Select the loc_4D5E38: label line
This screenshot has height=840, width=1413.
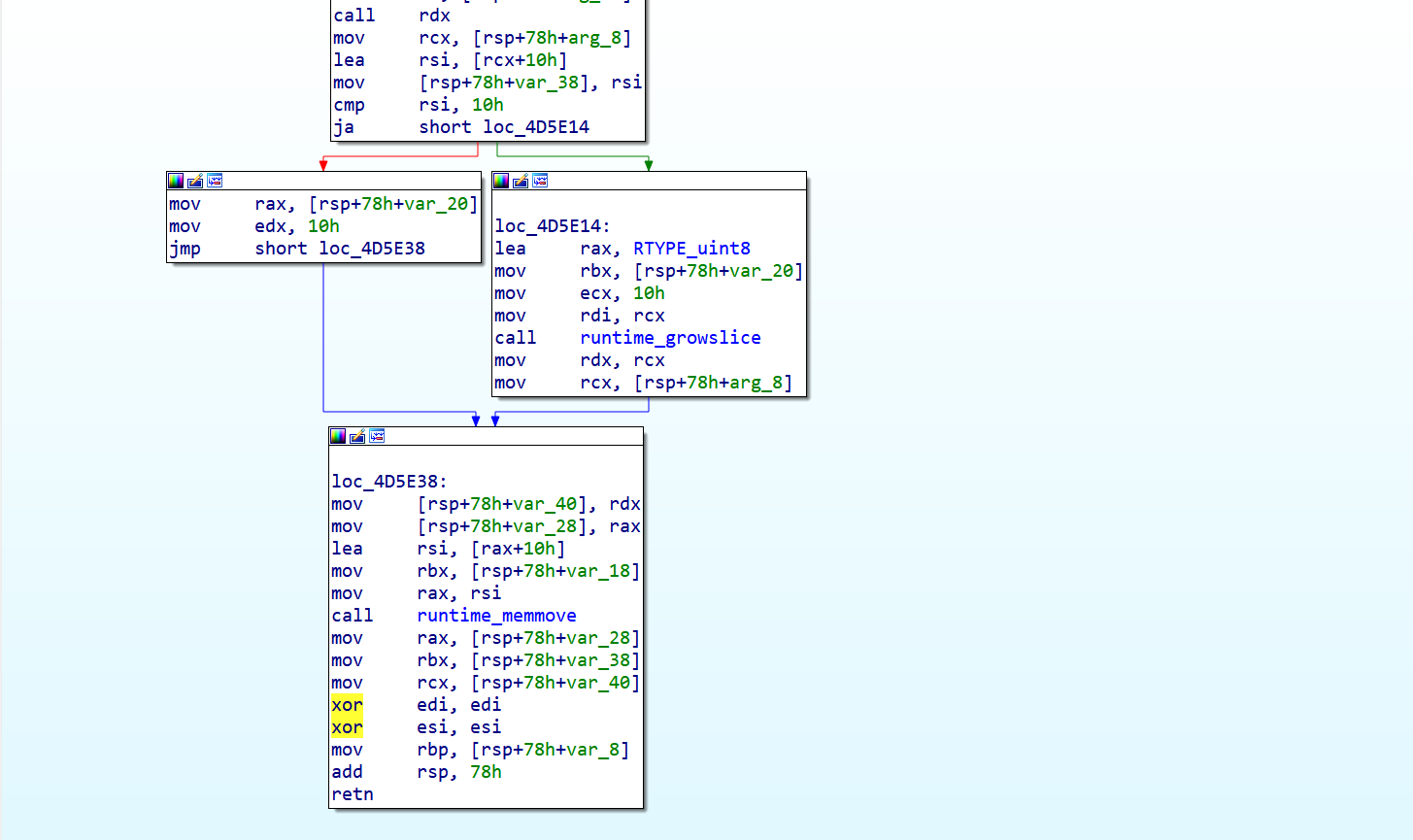(389, 482)
